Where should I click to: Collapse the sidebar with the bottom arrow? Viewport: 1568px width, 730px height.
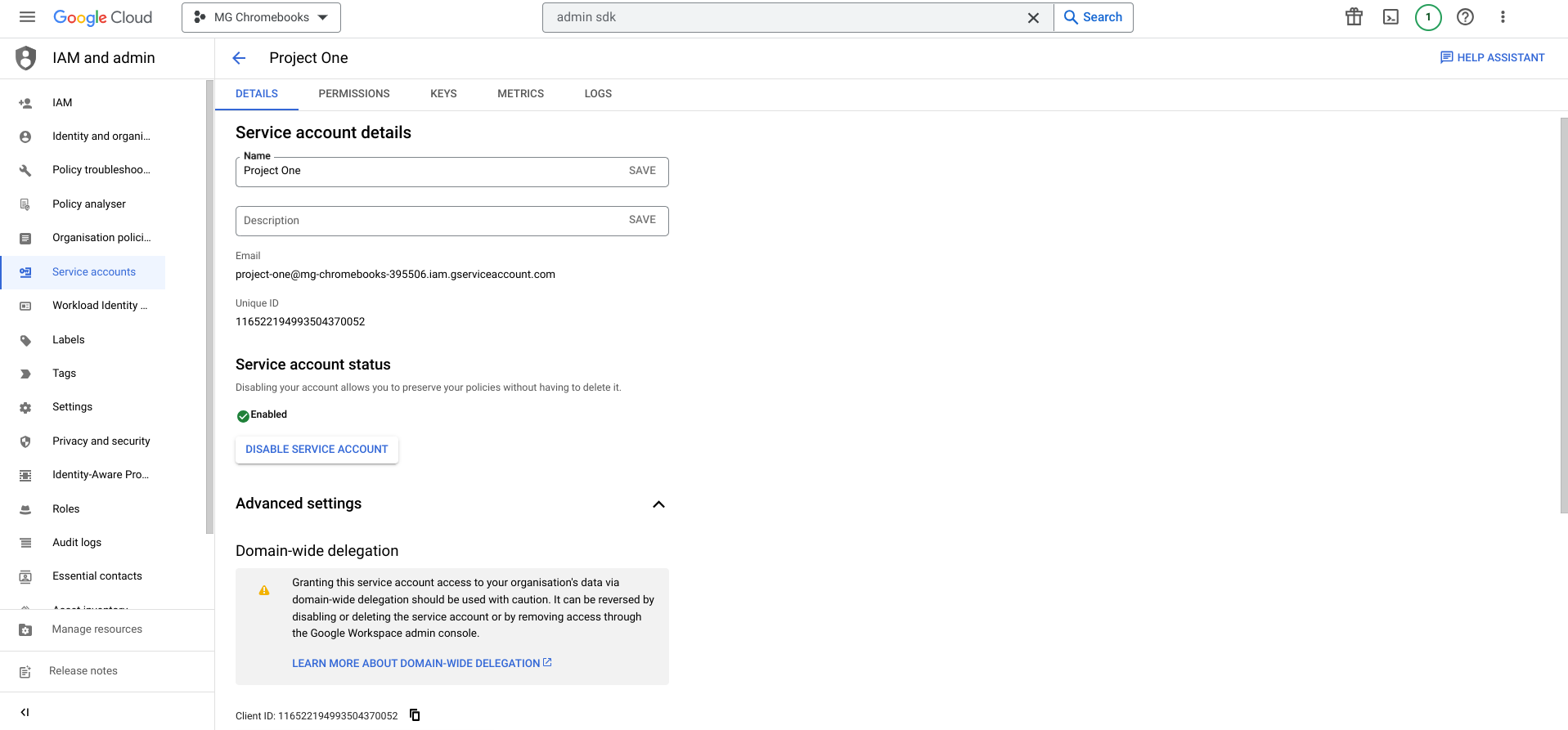pos(25,712)
